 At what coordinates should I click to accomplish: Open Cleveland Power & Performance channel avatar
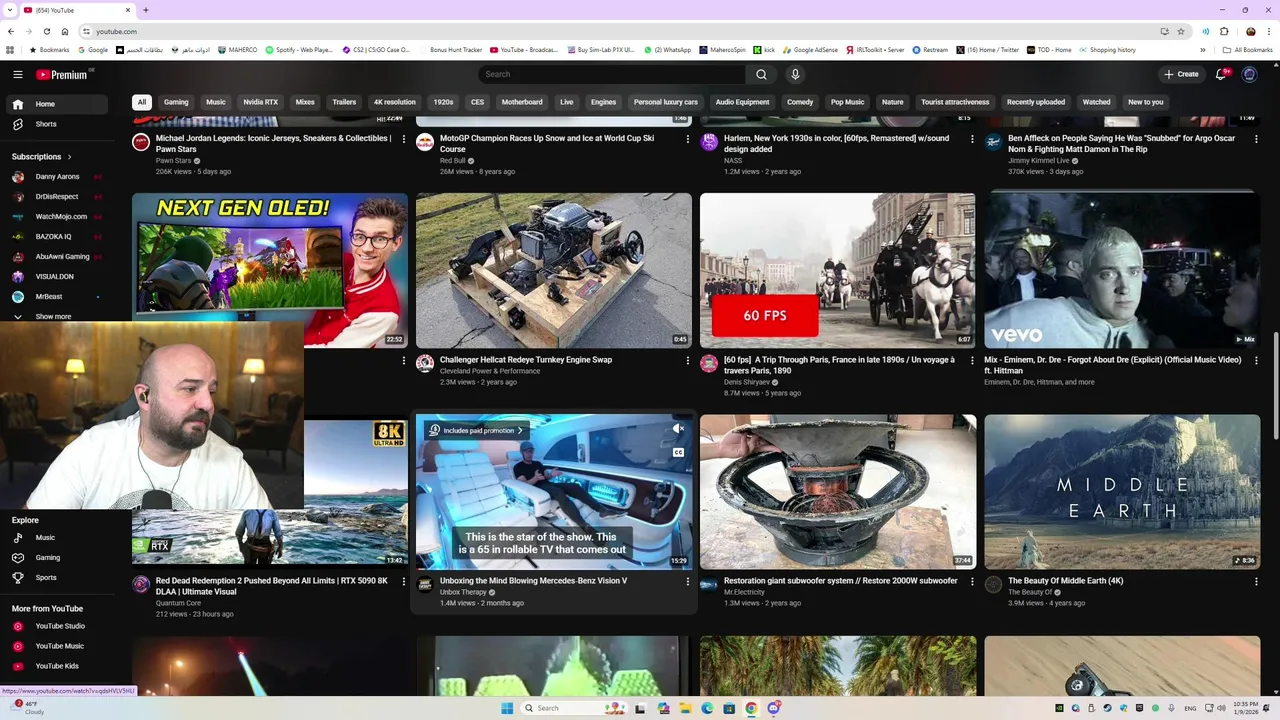click(425, 363)
